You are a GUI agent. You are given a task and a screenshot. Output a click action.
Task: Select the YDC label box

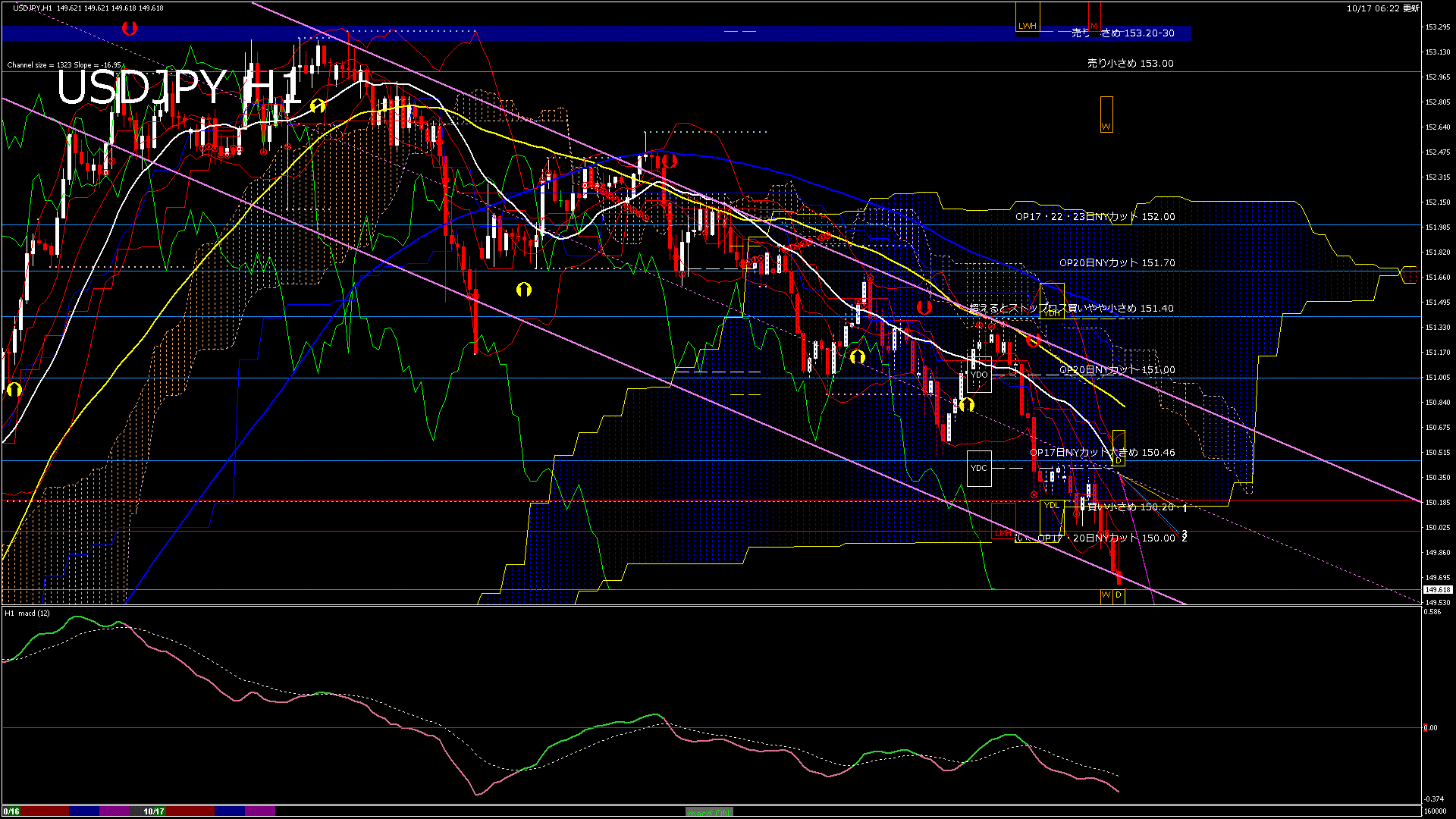point(979,468)
